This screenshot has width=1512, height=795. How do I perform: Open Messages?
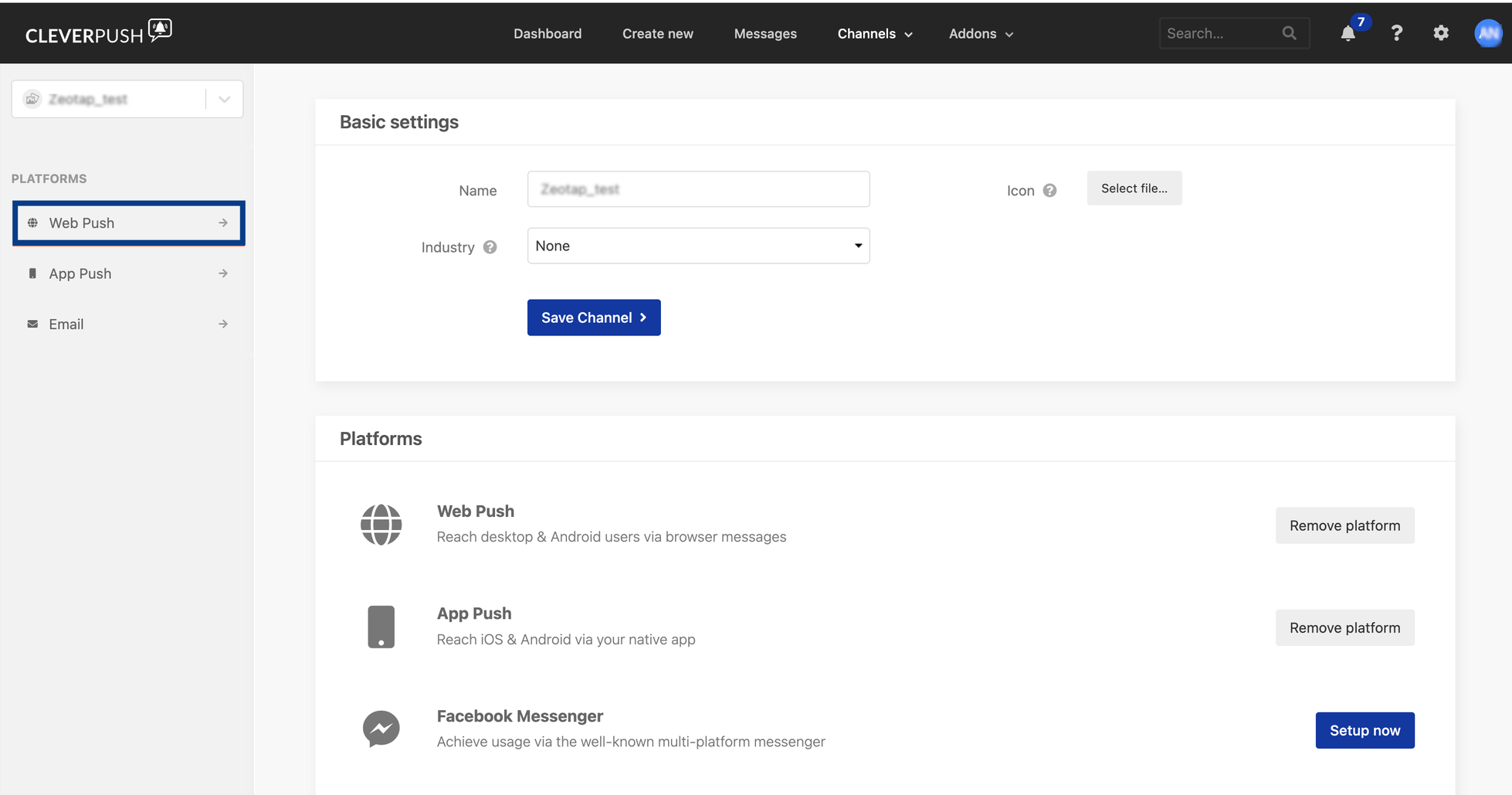coord(765,33)
